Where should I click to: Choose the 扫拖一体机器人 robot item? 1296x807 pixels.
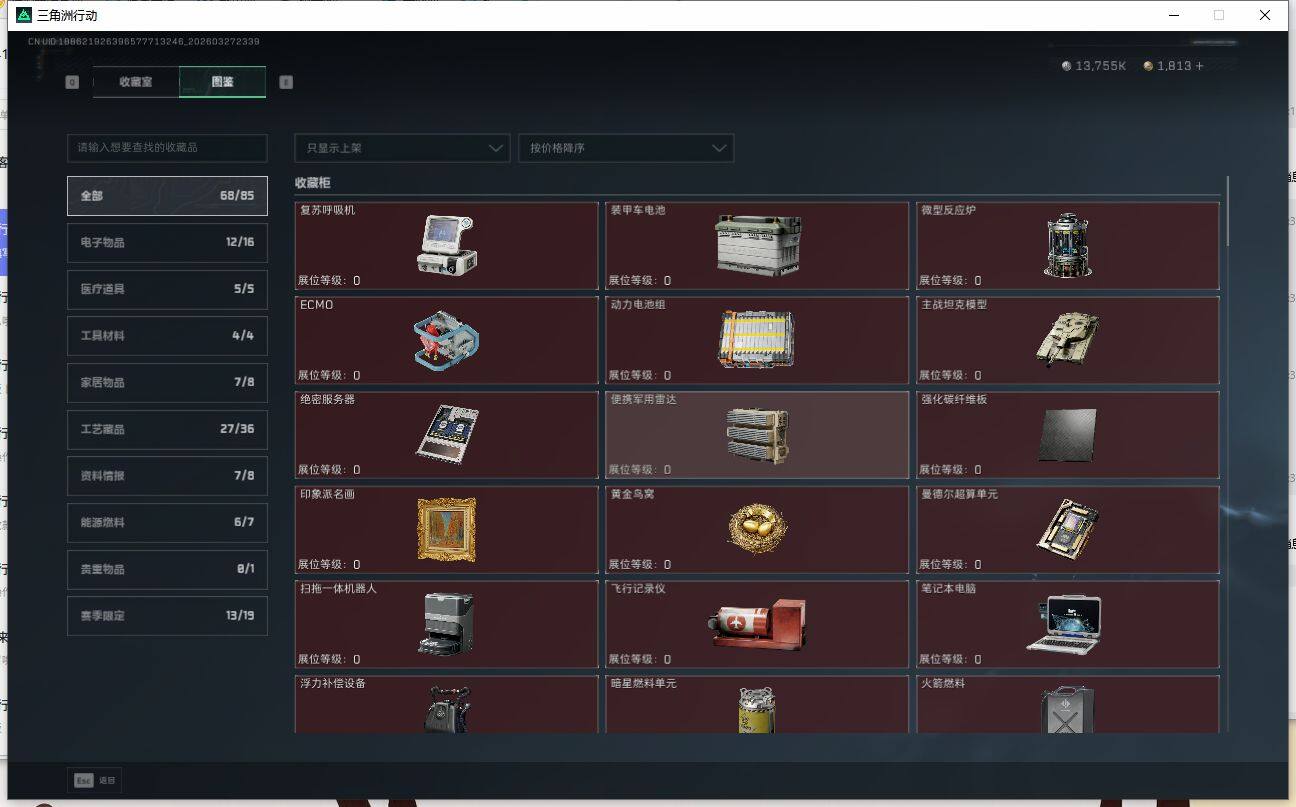pos(447,625)
